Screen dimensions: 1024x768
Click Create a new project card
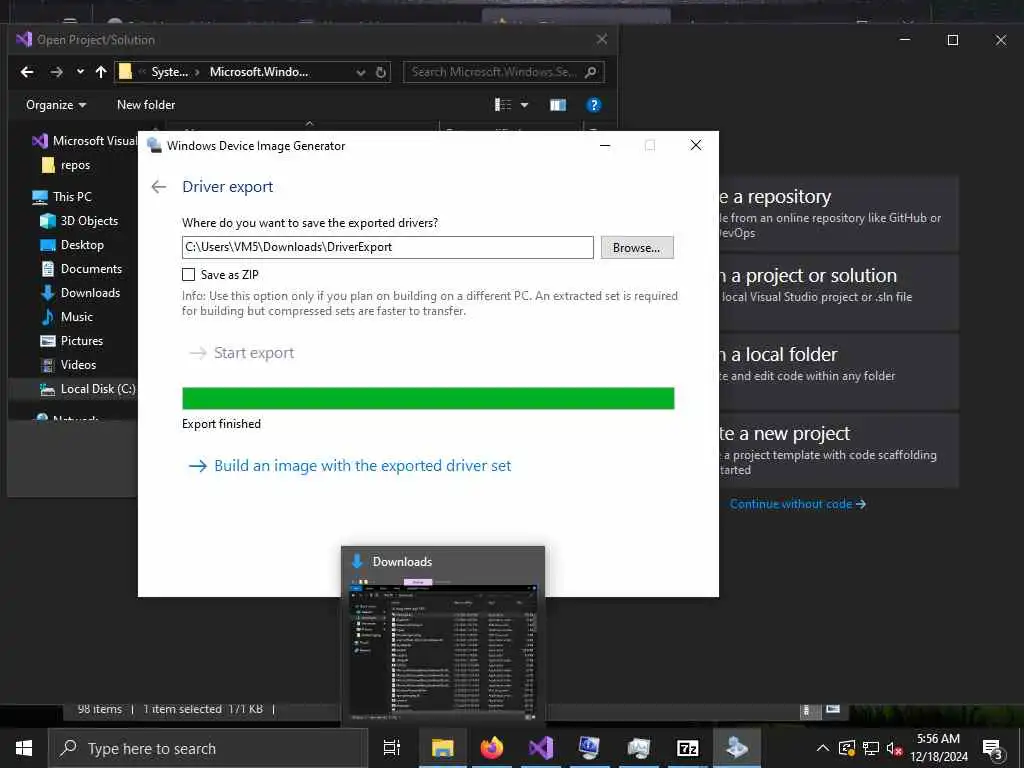click(839, 451)
